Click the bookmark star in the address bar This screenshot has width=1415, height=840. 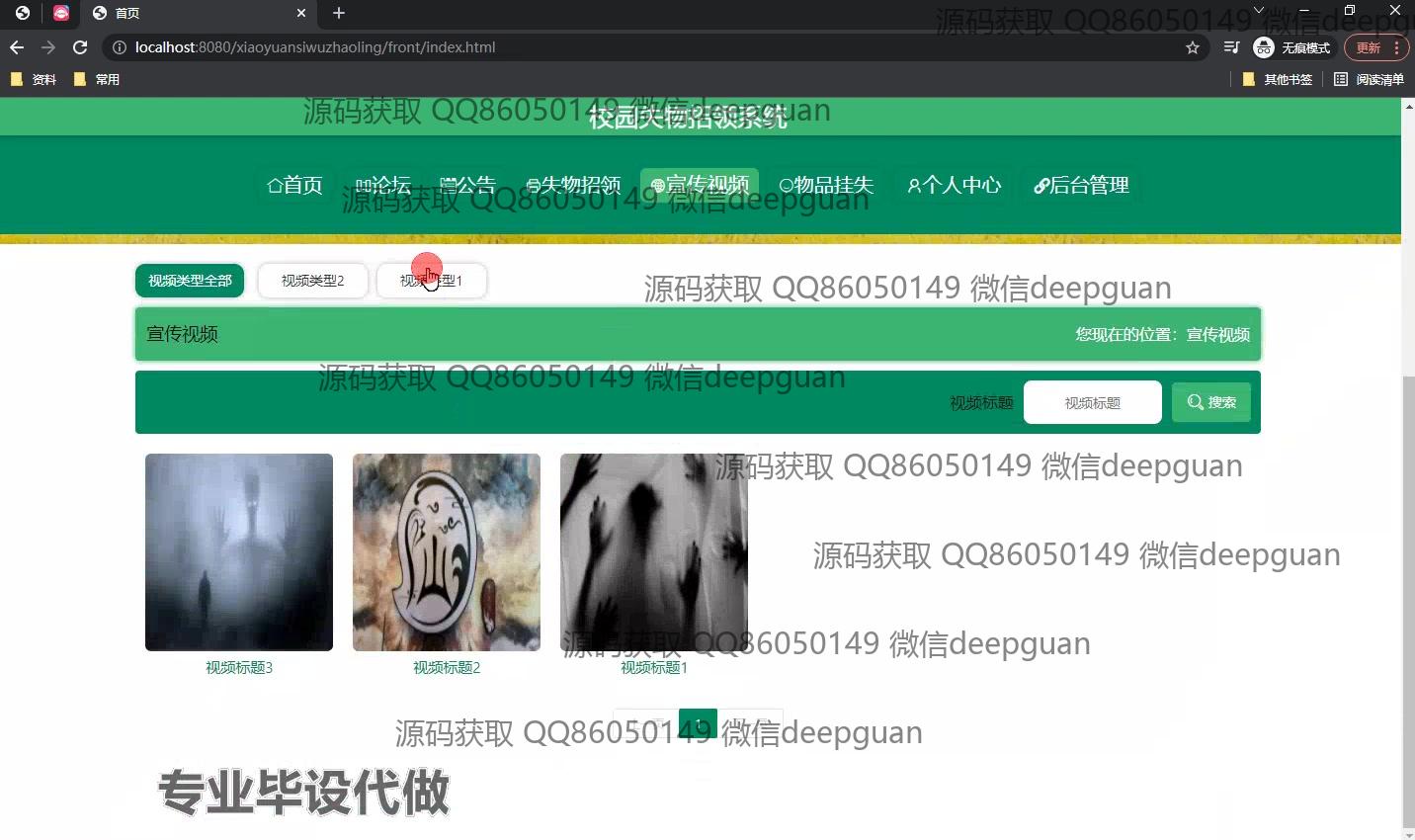[x=1192, y=46]
